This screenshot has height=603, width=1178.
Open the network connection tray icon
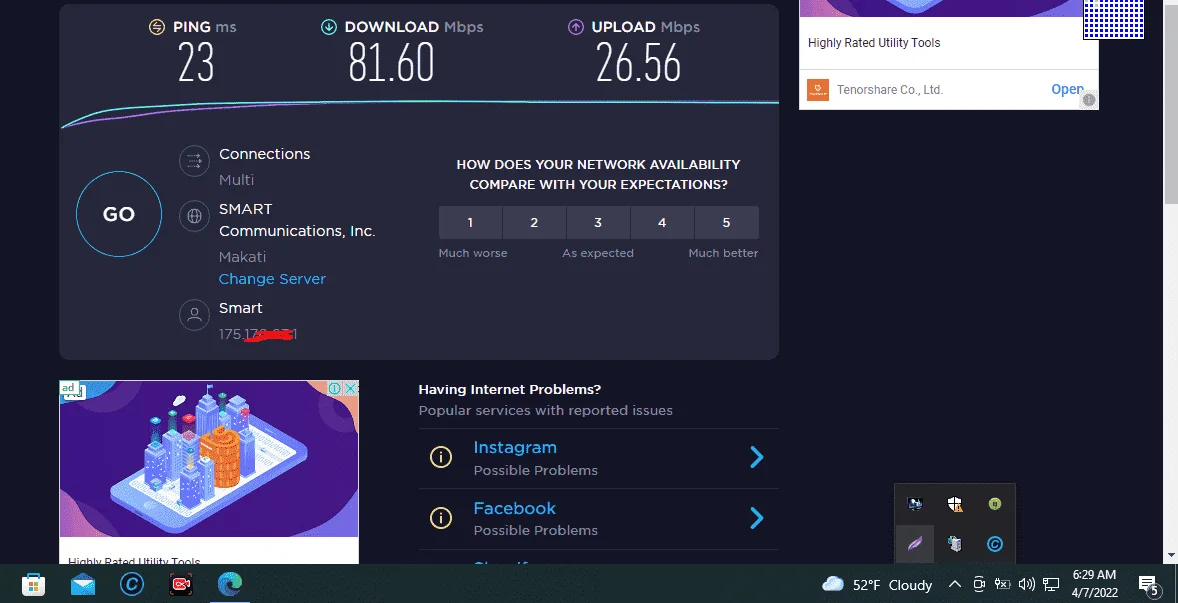[x=1051, y=584]
